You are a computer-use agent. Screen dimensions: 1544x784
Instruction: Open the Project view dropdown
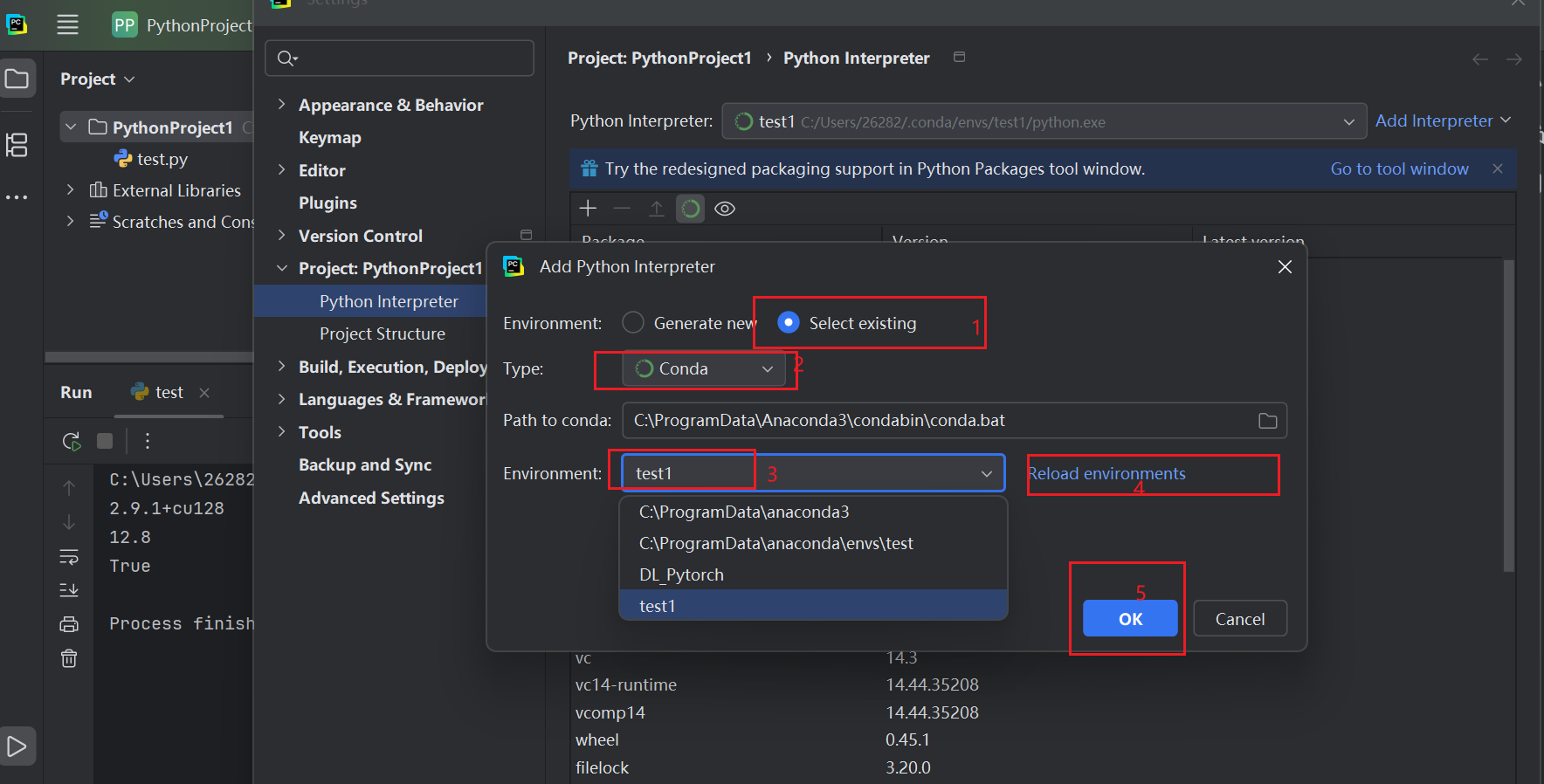[97, 79]
